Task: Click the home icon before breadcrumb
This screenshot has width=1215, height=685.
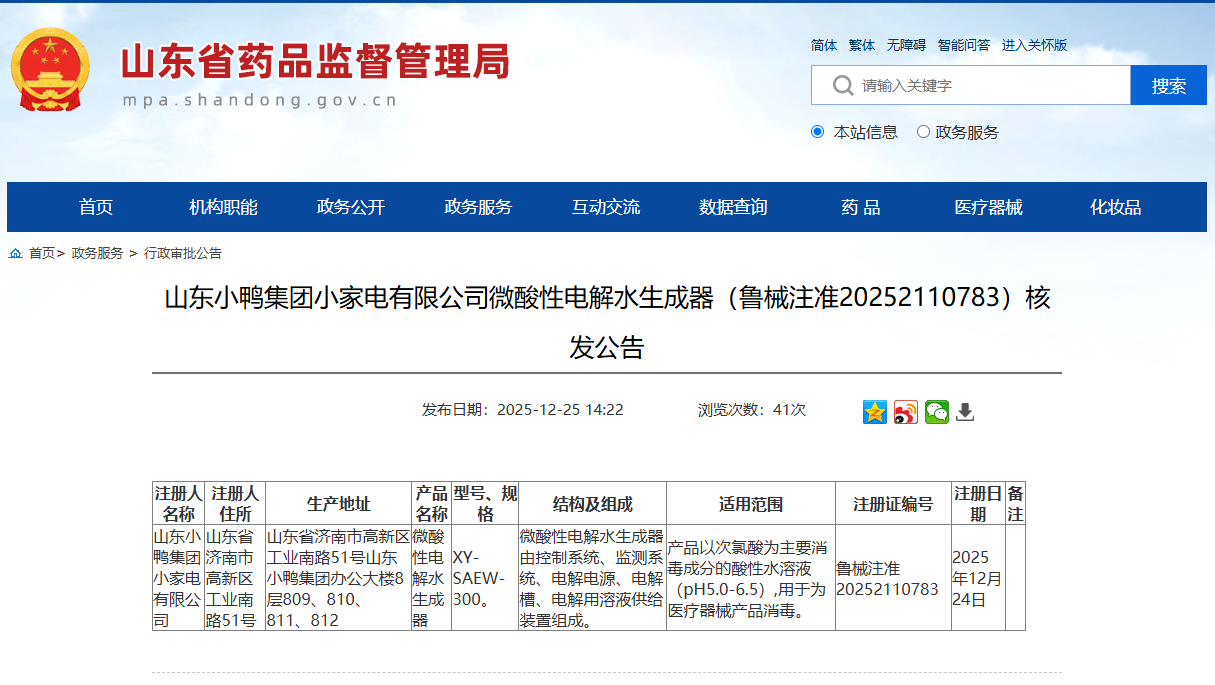Action: click(14, 254)
